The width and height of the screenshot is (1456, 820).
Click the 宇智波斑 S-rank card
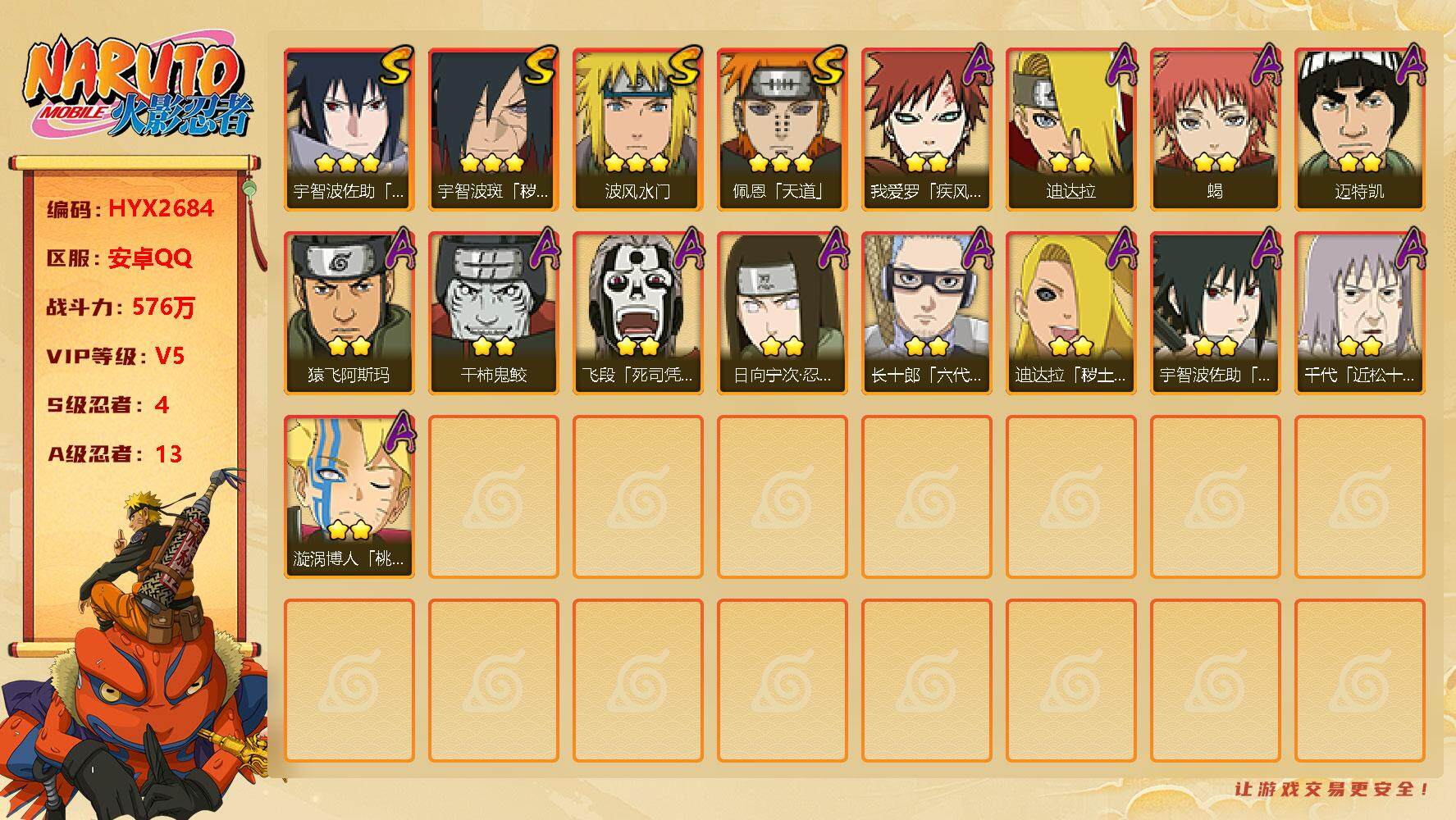(493, 130)
